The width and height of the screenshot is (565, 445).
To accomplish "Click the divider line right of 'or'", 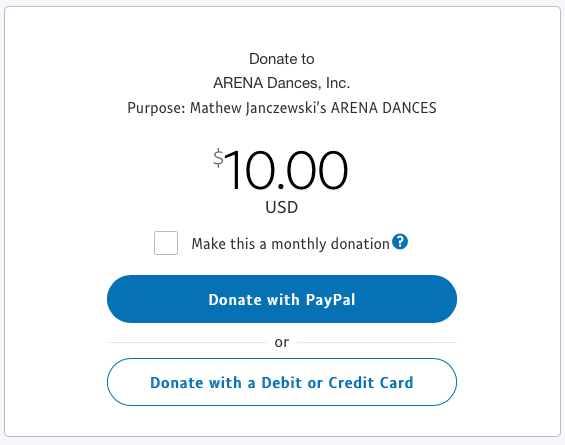I will (377, 342).
